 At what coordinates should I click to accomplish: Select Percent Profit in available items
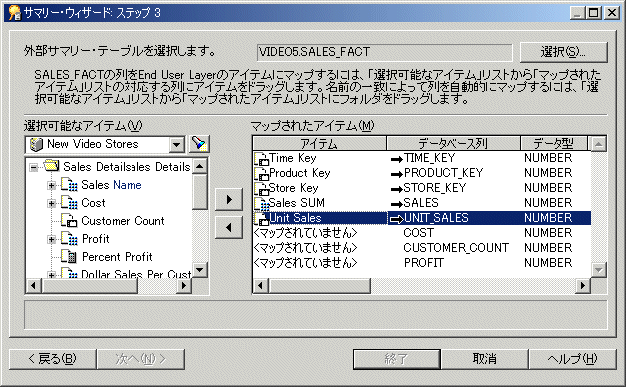point(117,257)
